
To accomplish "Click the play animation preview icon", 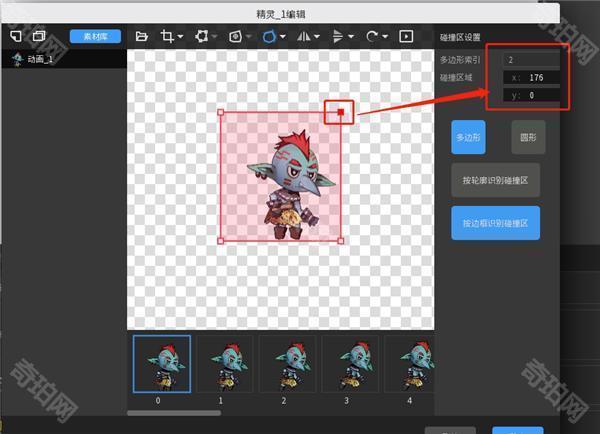I will click(x=406, y=36).
